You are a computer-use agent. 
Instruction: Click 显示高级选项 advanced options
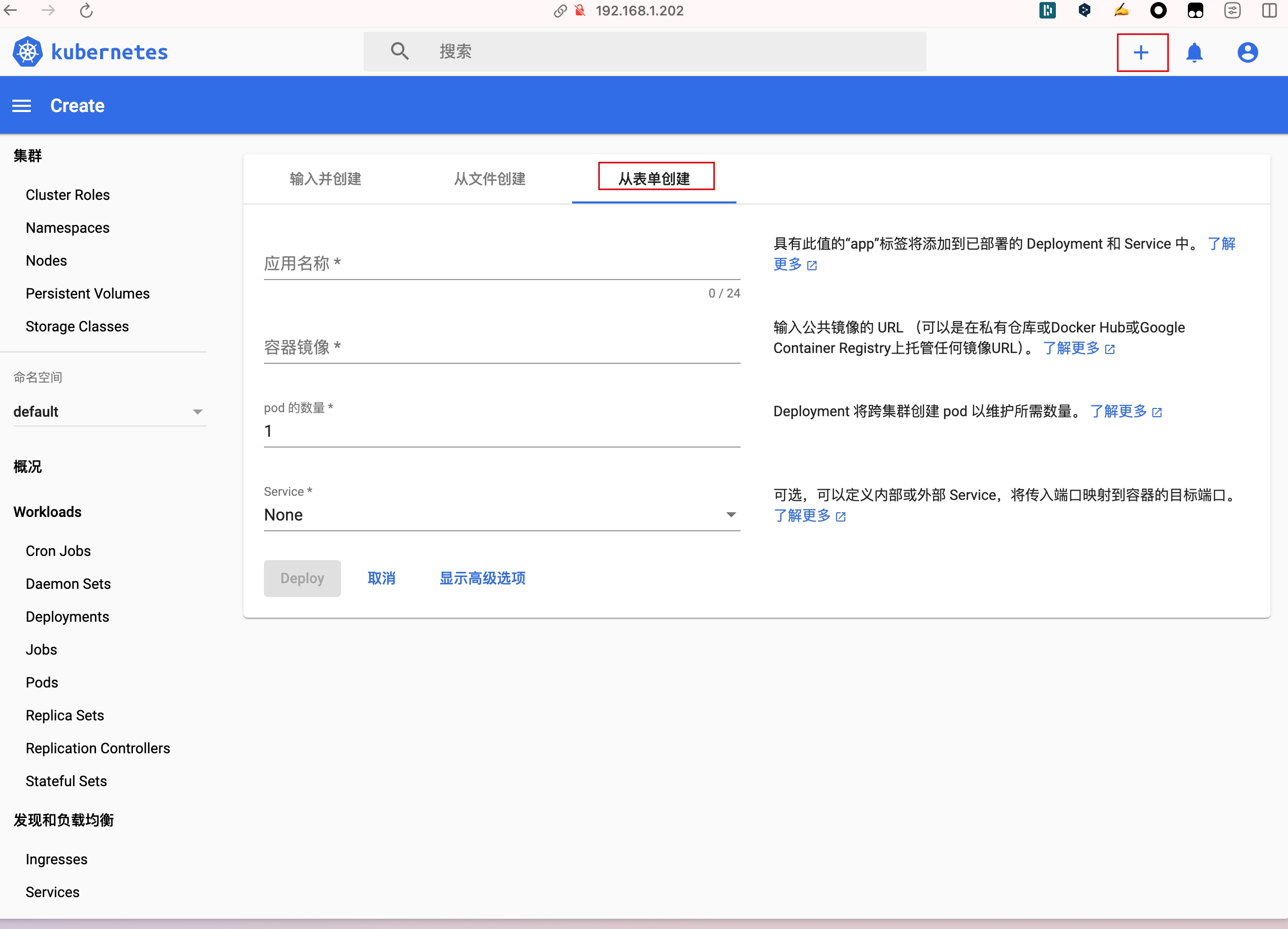coord(482,579)
